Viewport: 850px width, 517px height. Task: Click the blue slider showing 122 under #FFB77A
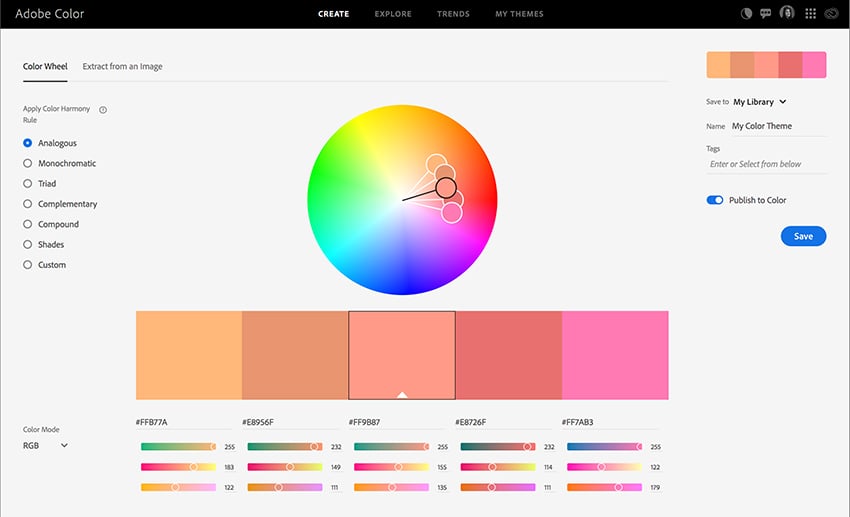pos(178,487)
